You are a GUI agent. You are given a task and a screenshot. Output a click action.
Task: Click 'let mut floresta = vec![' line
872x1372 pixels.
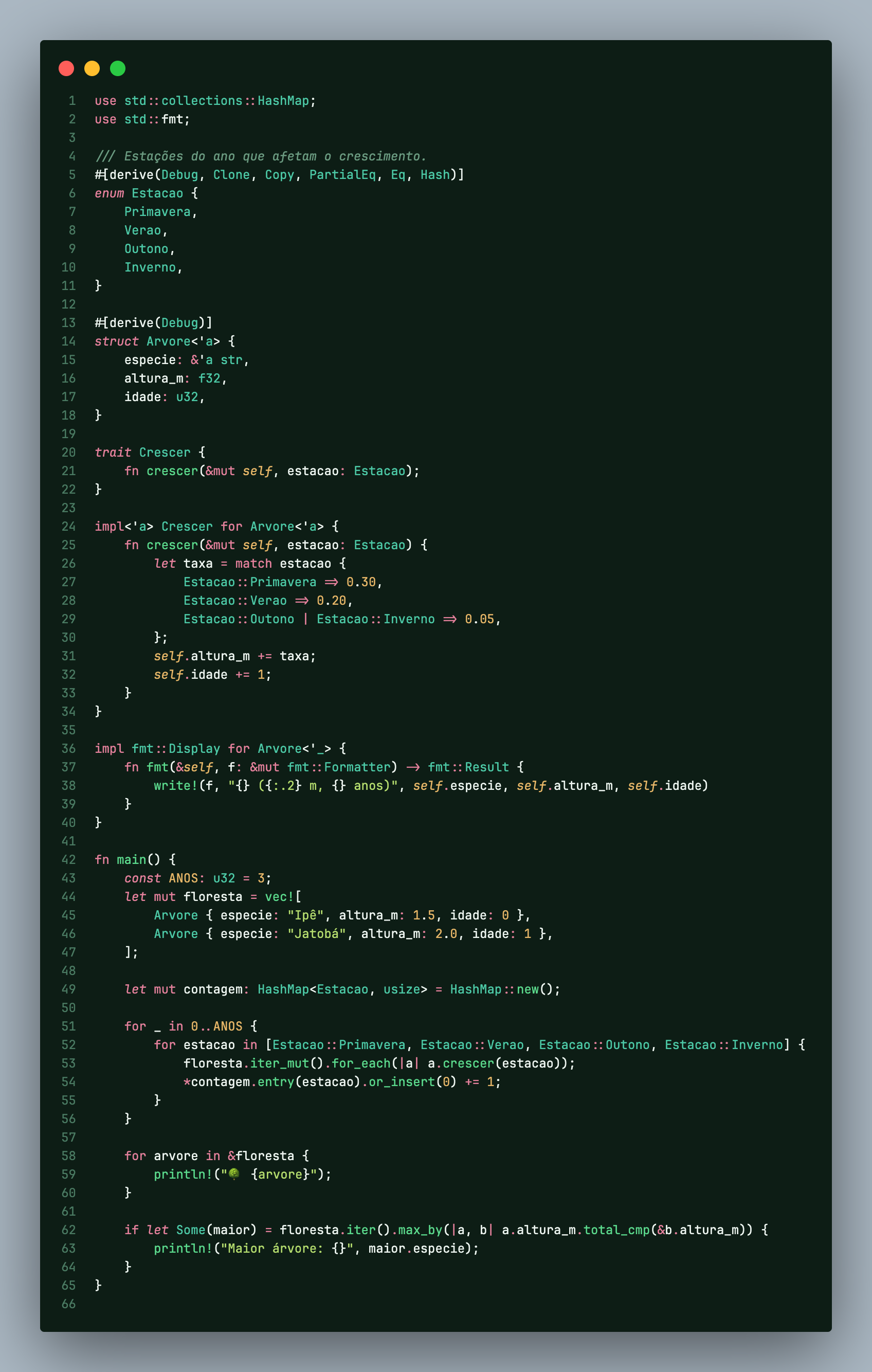coord(212,897)
